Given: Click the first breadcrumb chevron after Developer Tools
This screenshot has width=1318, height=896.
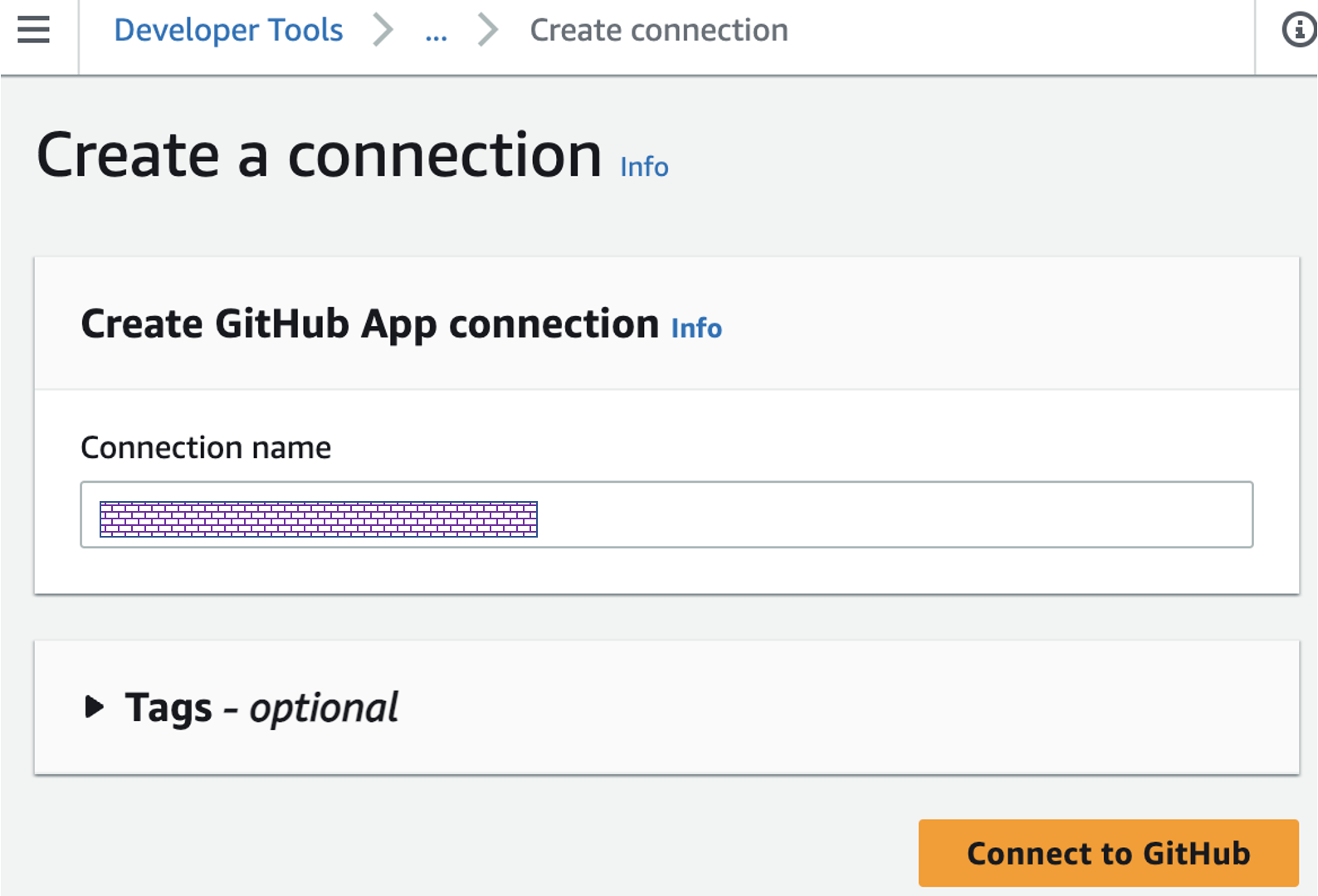Looking at the screenshot, I should coord(383,31).
